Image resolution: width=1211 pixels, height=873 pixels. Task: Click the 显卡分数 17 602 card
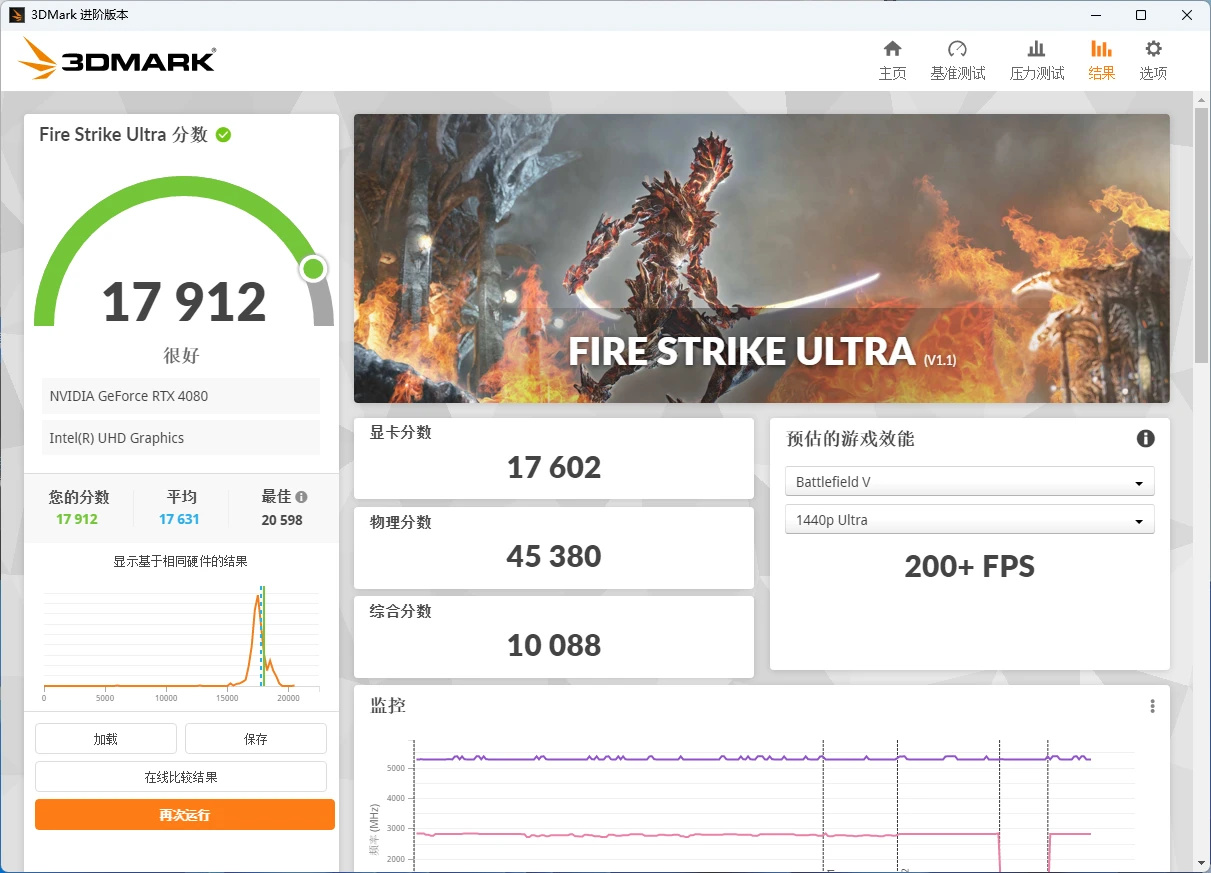pyautogui.click(x=554, y=458)
